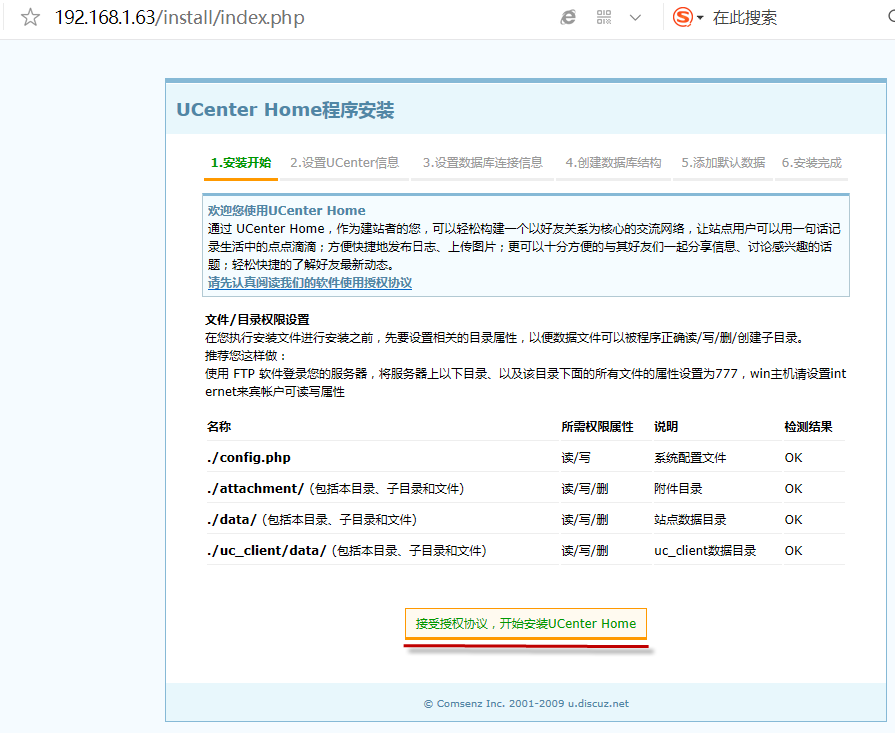The image size is (895, 733).
Task: Focus the 在此搜索 search field
Action: coord(744,18)
